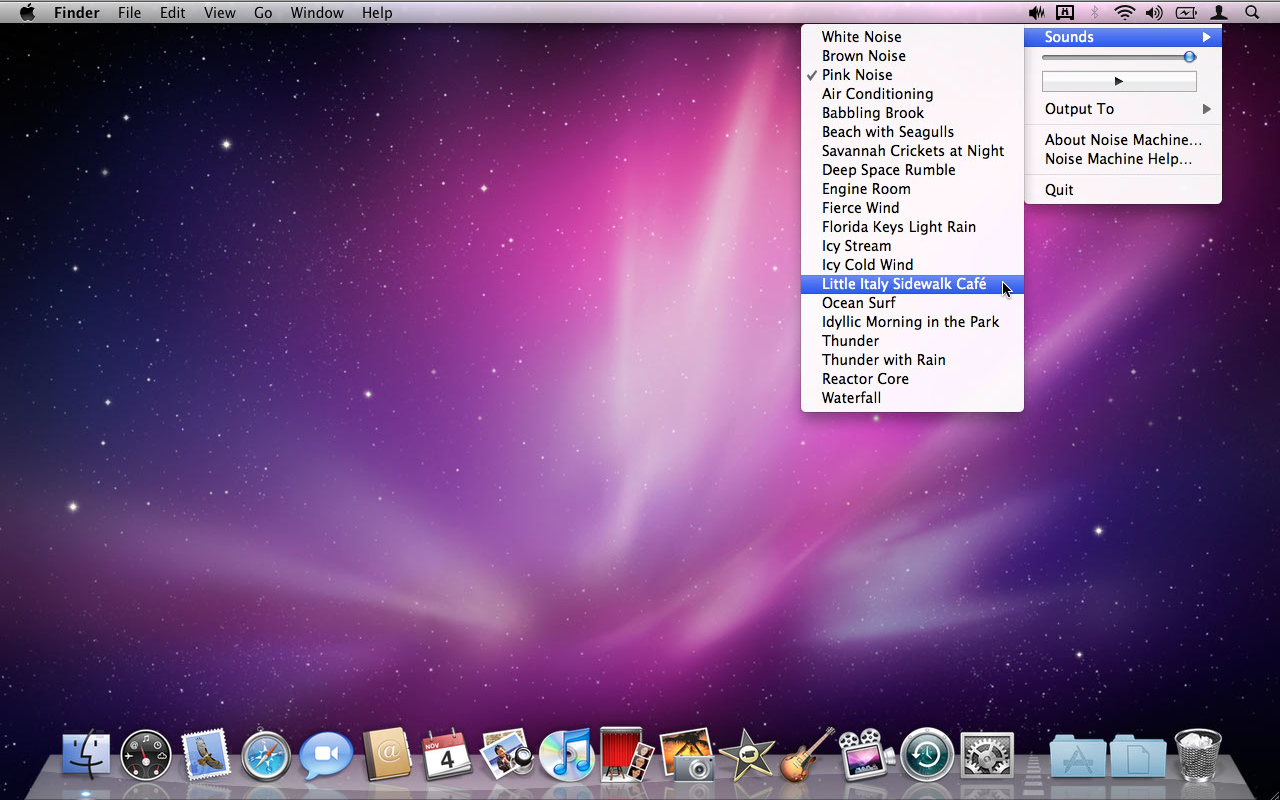Launch Finder from the Dock

pos(87,755)
